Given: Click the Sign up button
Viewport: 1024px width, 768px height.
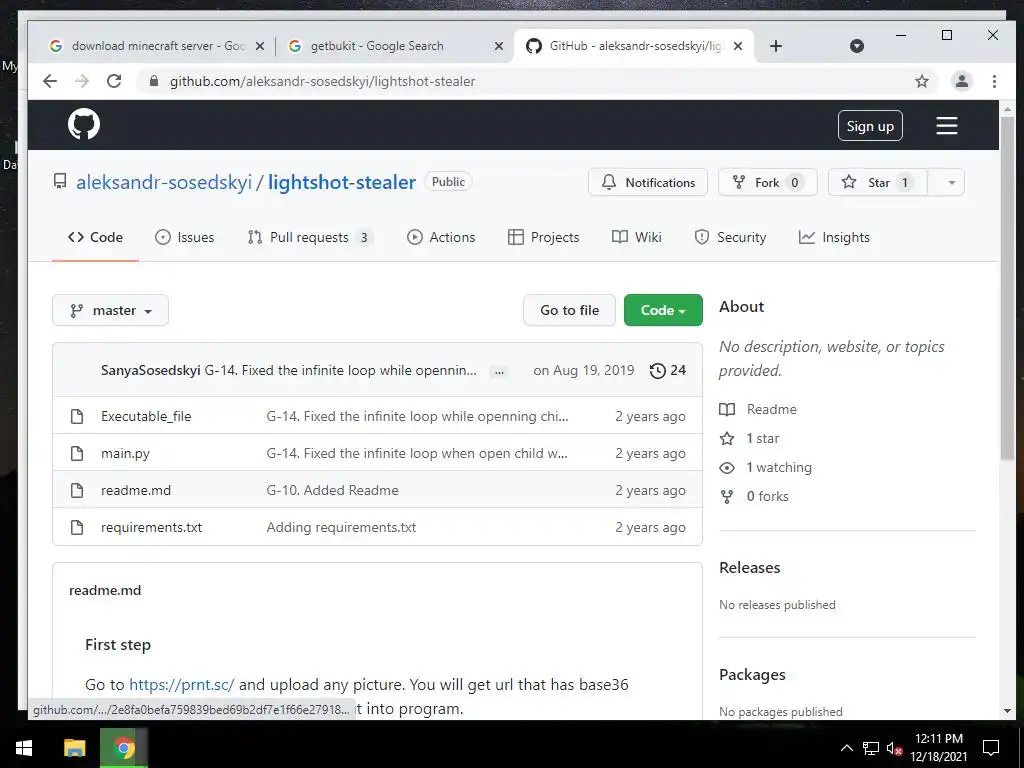Looking at the screenshot, I should 870,126.
